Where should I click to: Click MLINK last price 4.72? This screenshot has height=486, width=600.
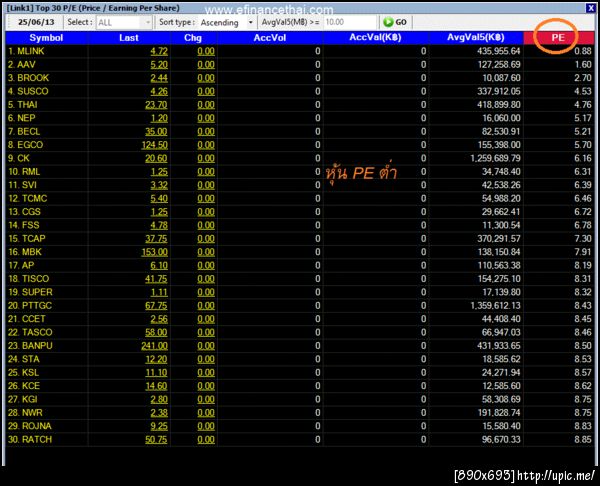(x=159, y=51)
